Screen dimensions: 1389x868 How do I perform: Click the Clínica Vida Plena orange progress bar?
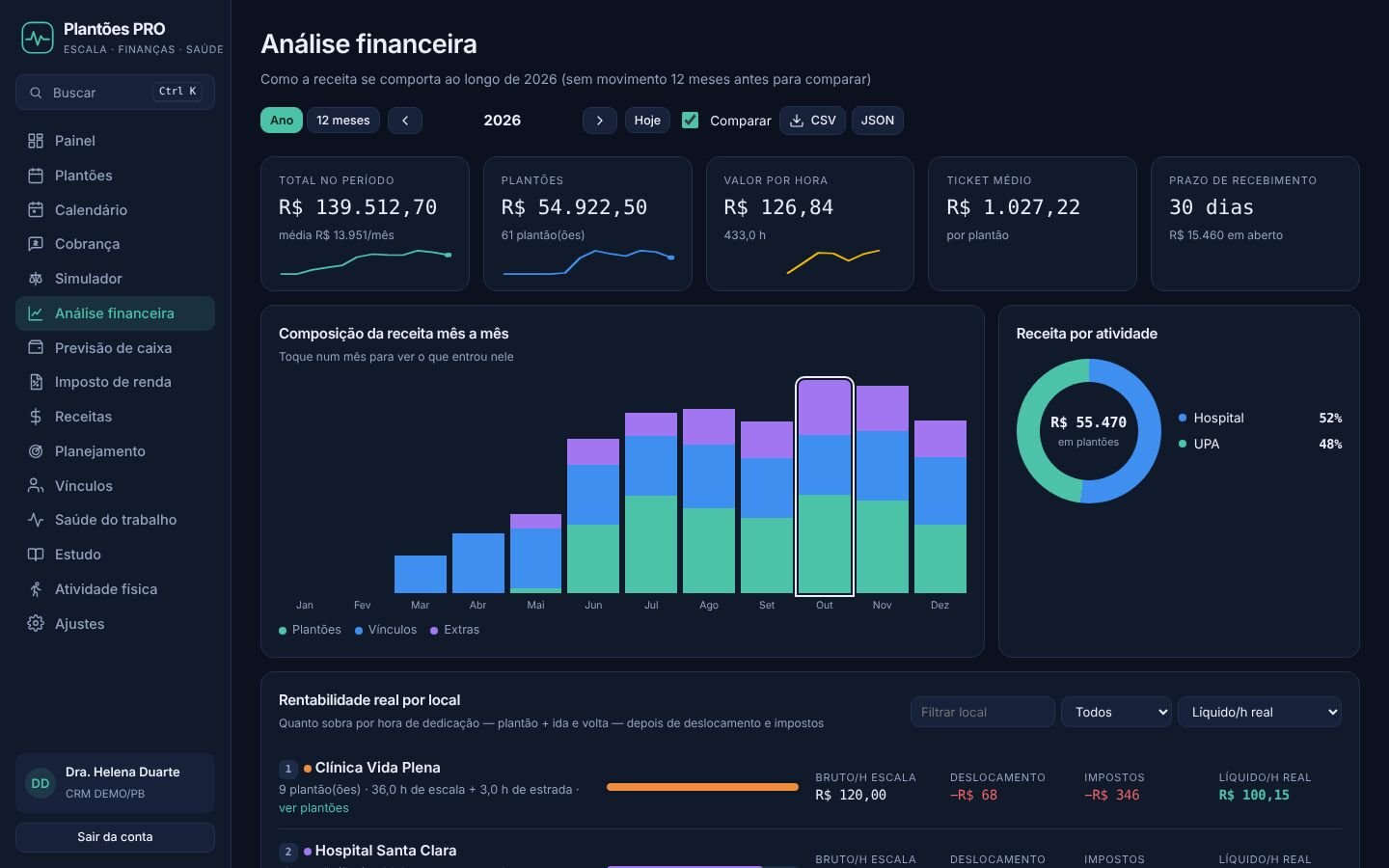(702, 787)
